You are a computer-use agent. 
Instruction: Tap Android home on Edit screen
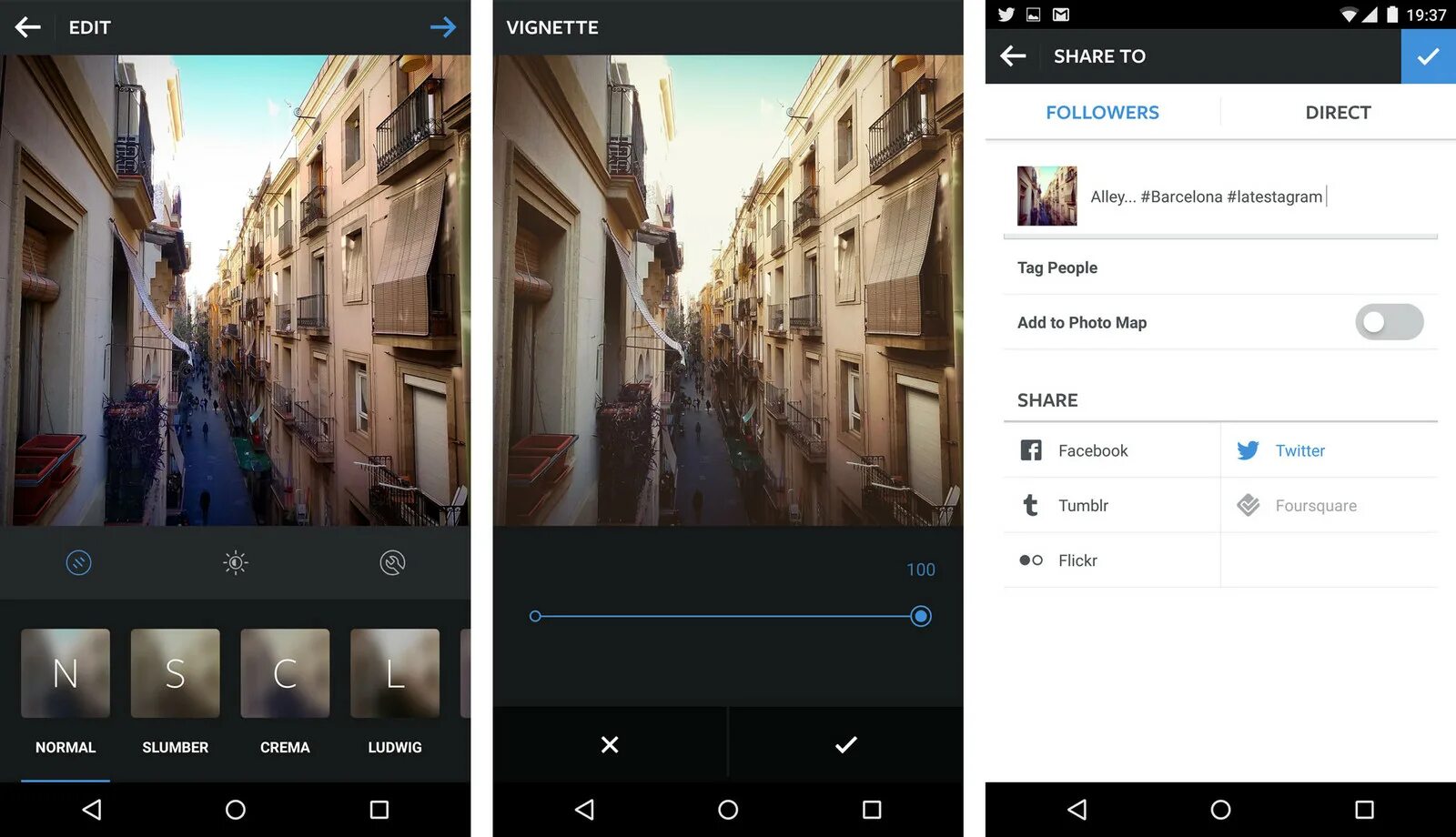236,810
